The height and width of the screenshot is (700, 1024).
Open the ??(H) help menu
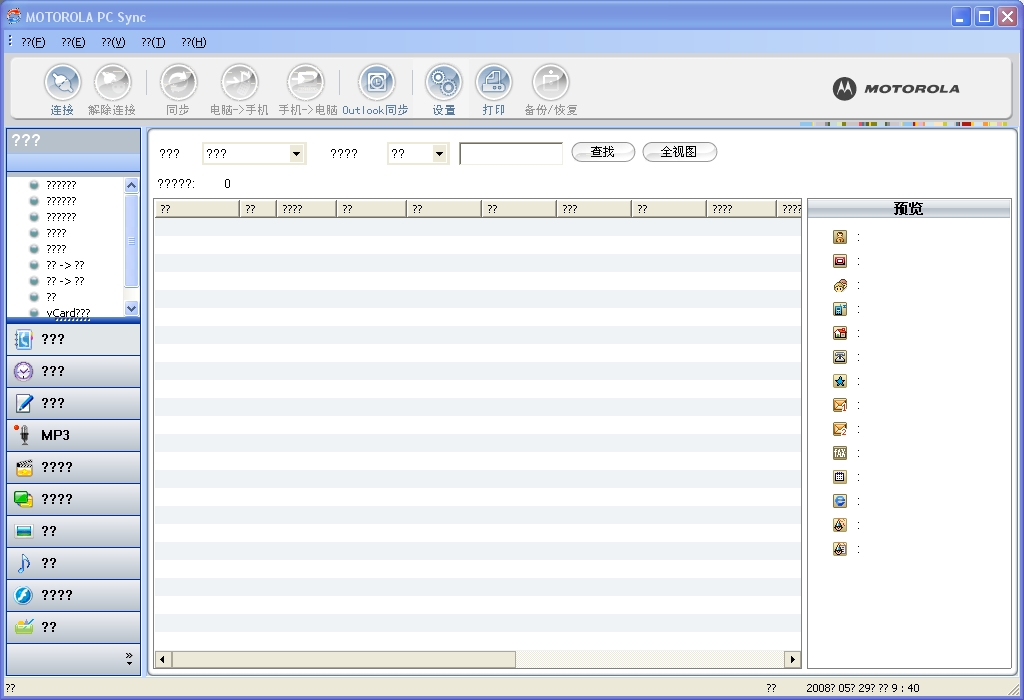(194, 42)
